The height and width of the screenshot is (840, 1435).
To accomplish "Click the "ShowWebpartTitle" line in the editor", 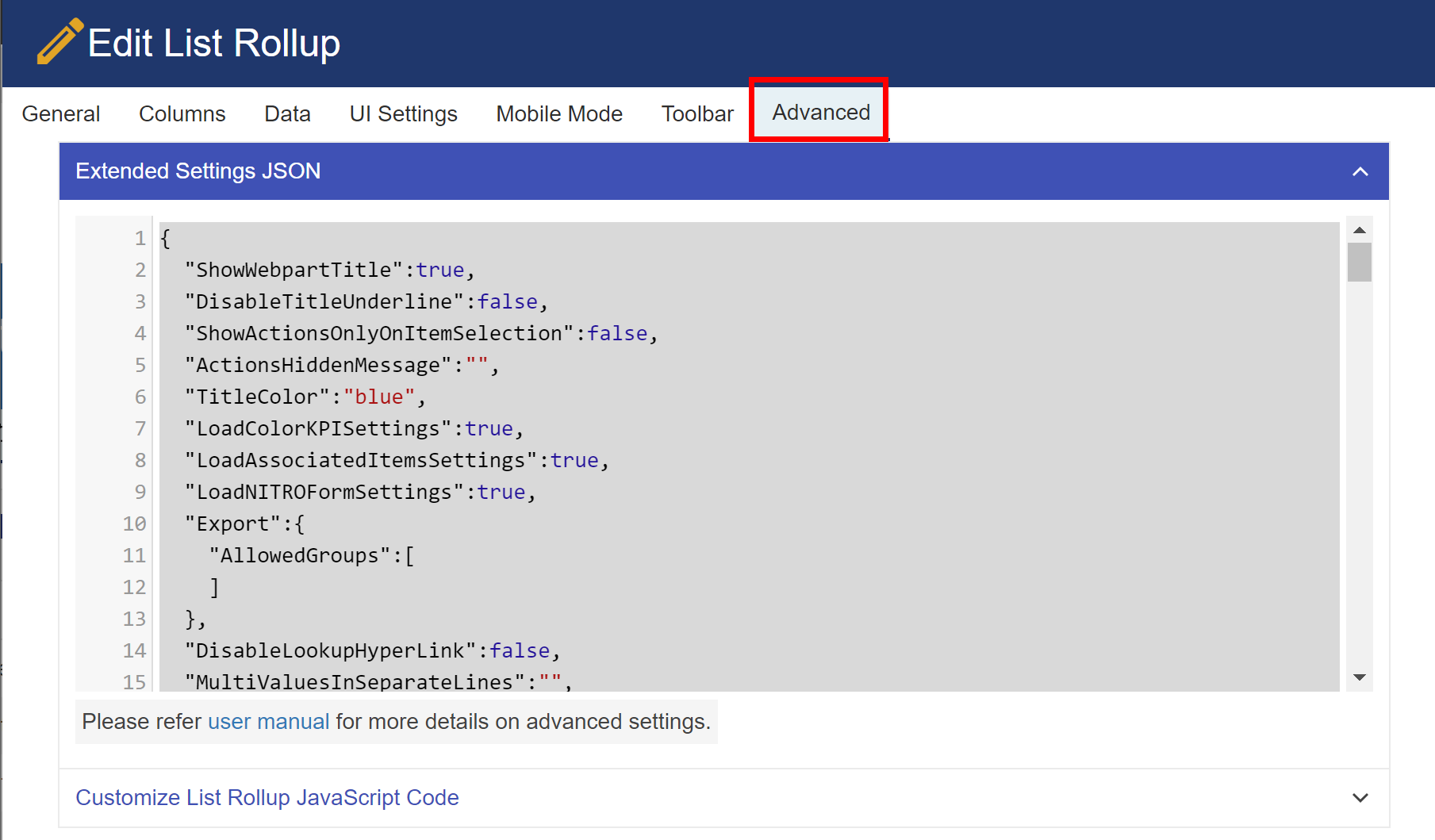I will [x=329, y=270].
